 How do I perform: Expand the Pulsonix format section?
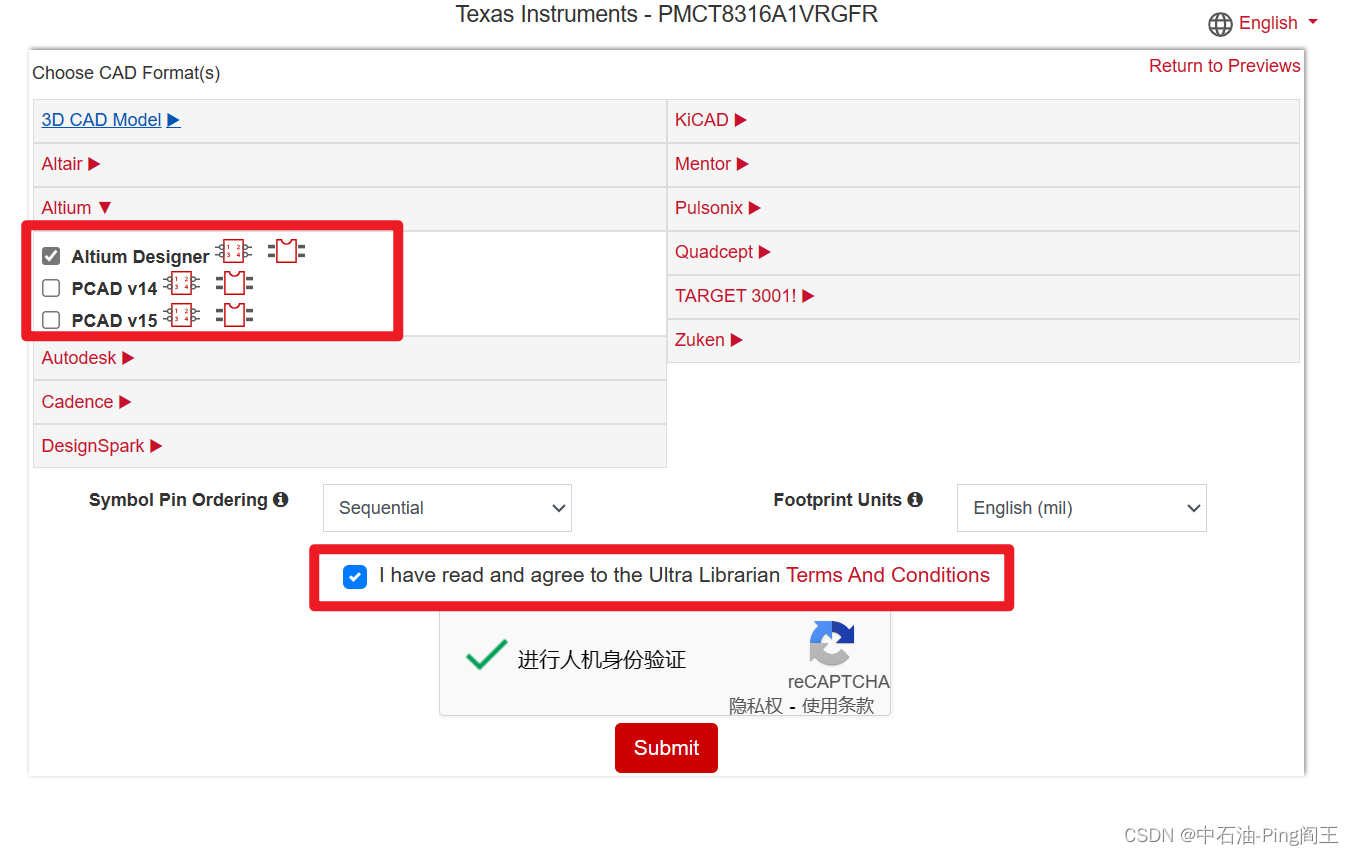[x=718, y=208]
